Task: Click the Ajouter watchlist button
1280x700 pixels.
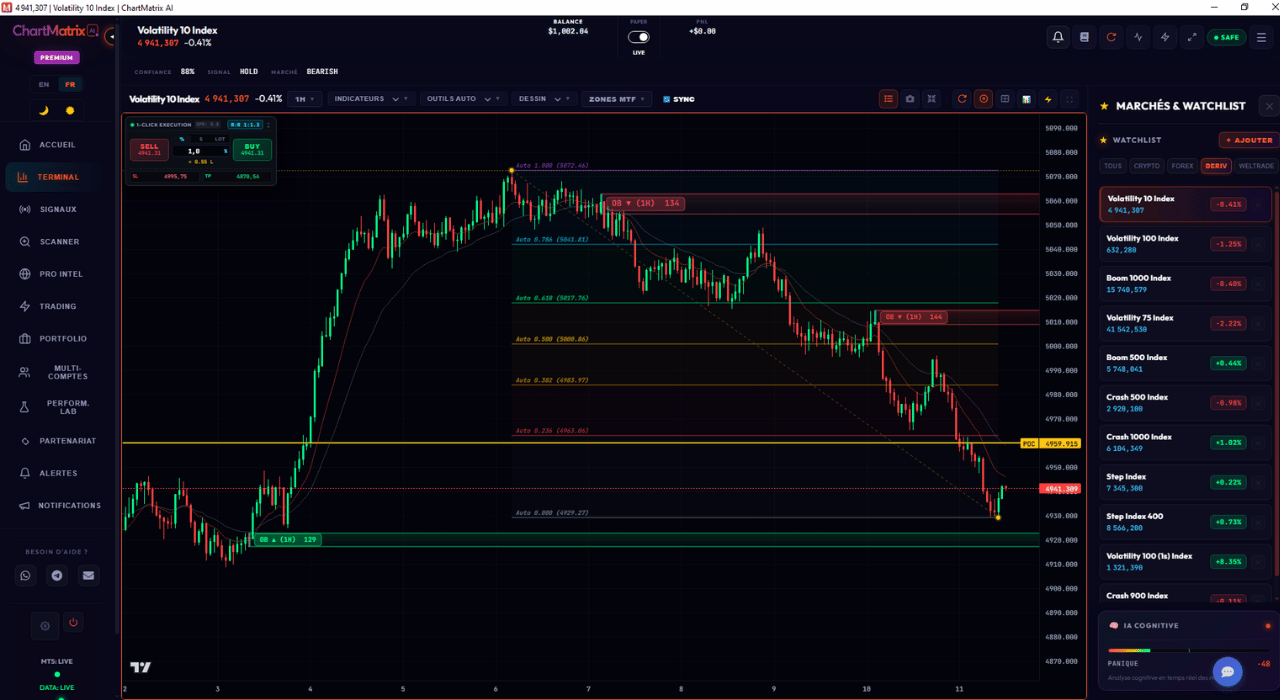Action: tap(1248, 140)
